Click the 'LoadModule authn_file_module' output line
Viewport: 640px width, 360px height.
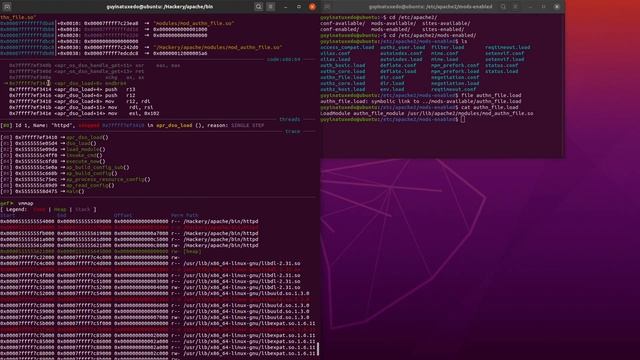point(427,113)
